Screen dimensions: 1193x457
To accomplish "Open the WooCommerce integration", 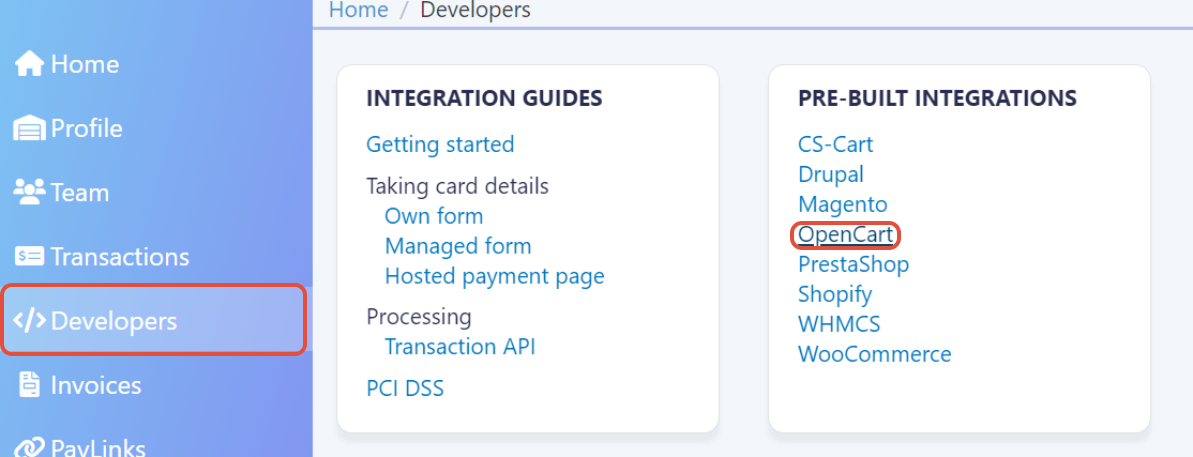I will [875, 354].
